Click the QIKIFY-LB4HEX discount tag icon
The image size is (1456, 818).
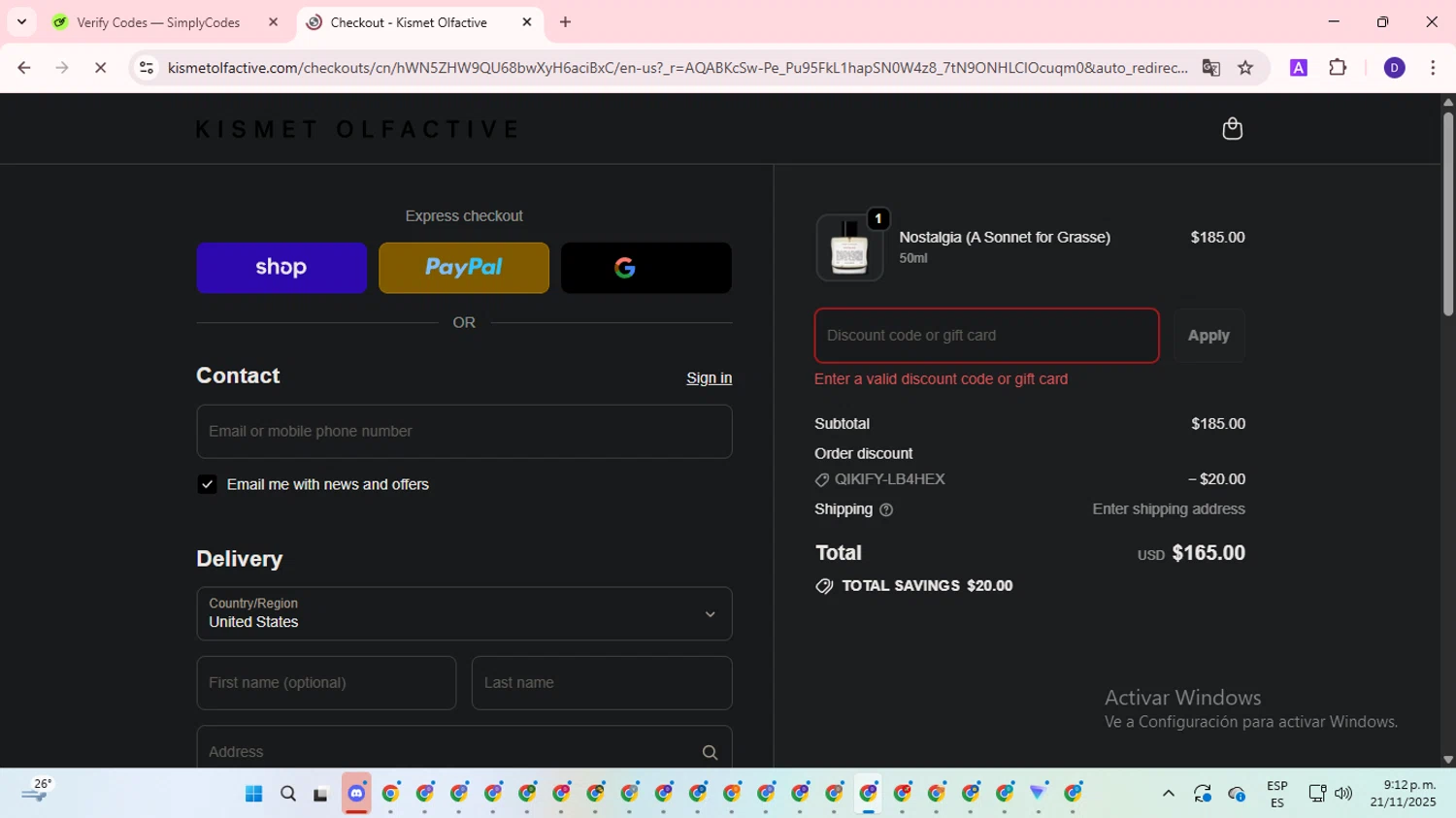coord(822,479)
